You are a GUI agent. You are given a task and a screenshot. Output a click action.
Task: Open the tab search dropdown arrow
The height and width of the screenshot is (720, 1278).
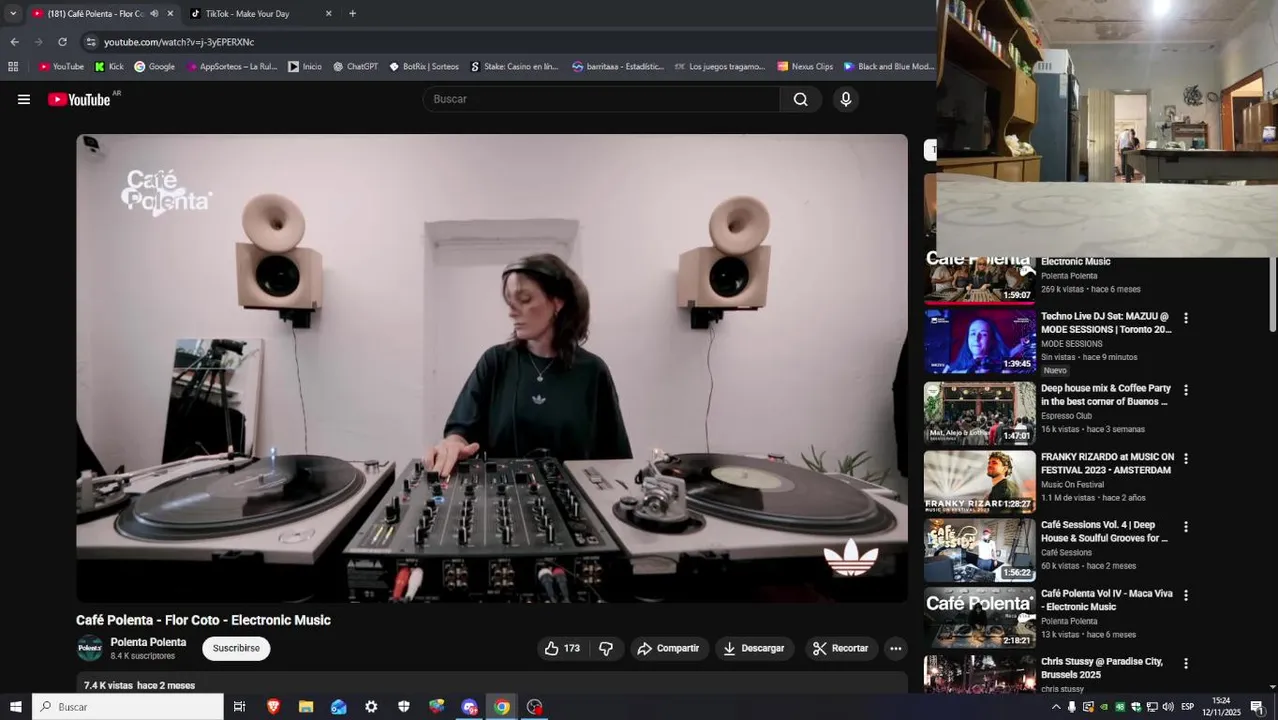pos(13,14)
